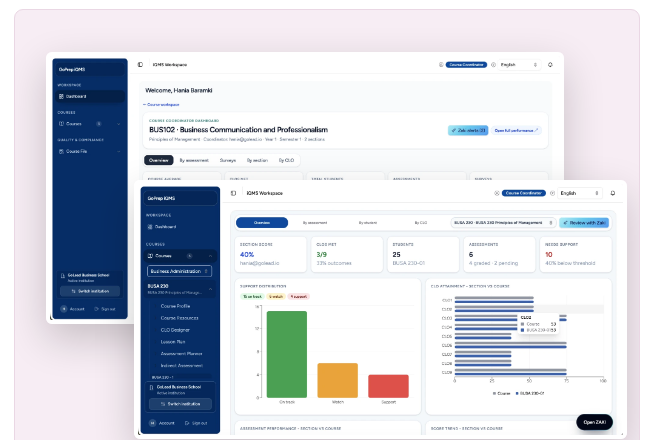Toggle sidebar icon in back window header
The image size is (660, 440).
point(140,64)
